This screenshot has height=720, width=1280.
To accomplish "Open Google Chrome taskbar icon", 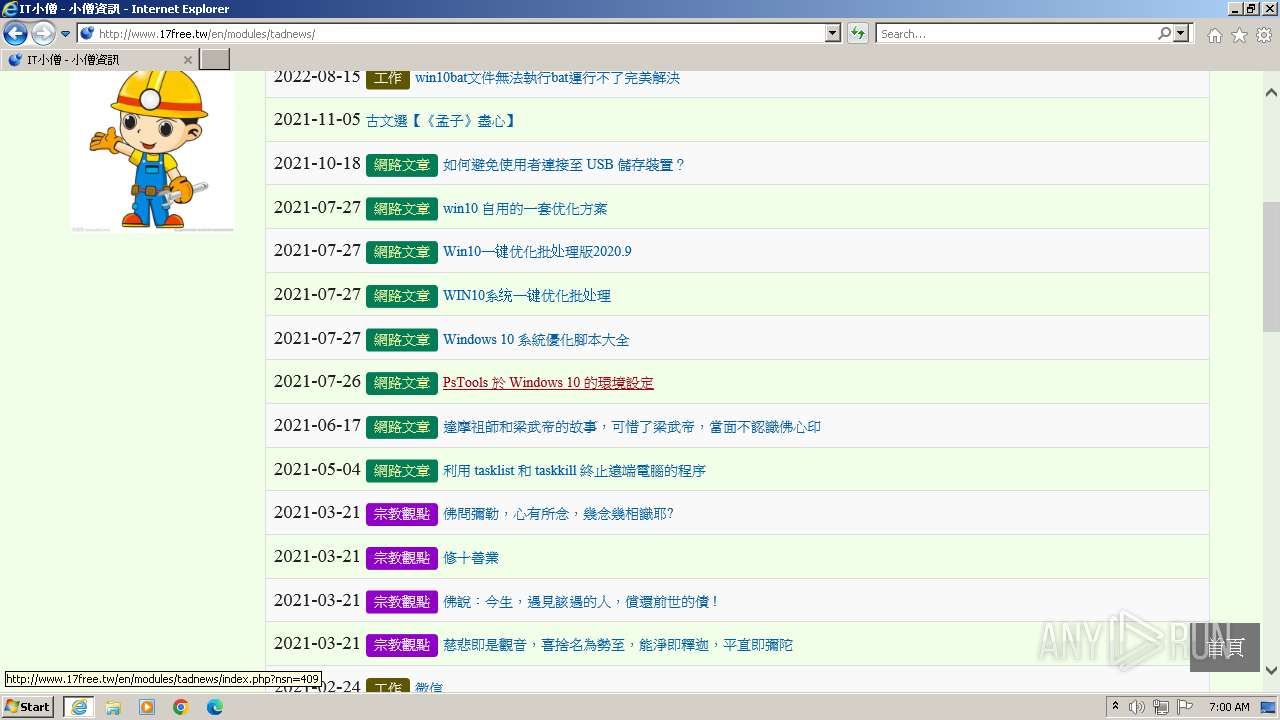I will [181, 707].
